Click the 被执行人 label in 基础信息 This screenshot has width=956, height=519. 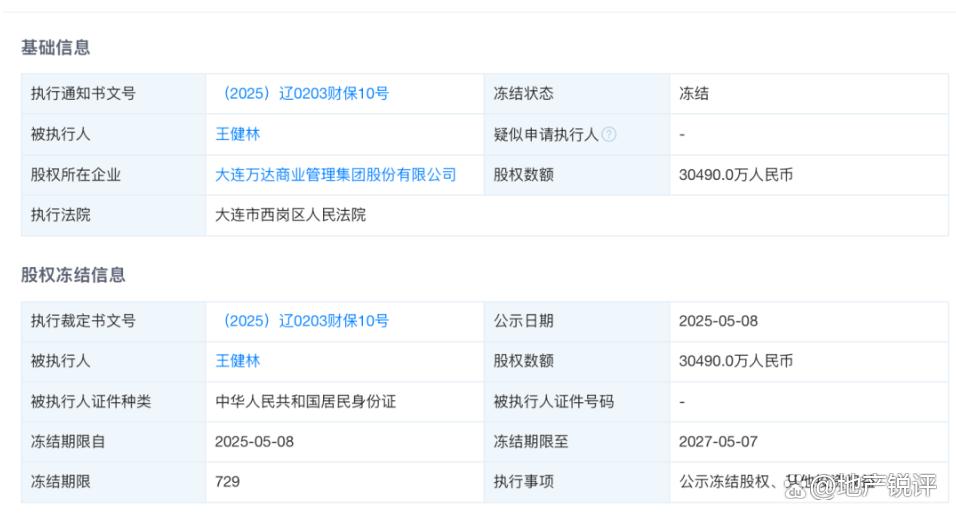pos(60,134)
